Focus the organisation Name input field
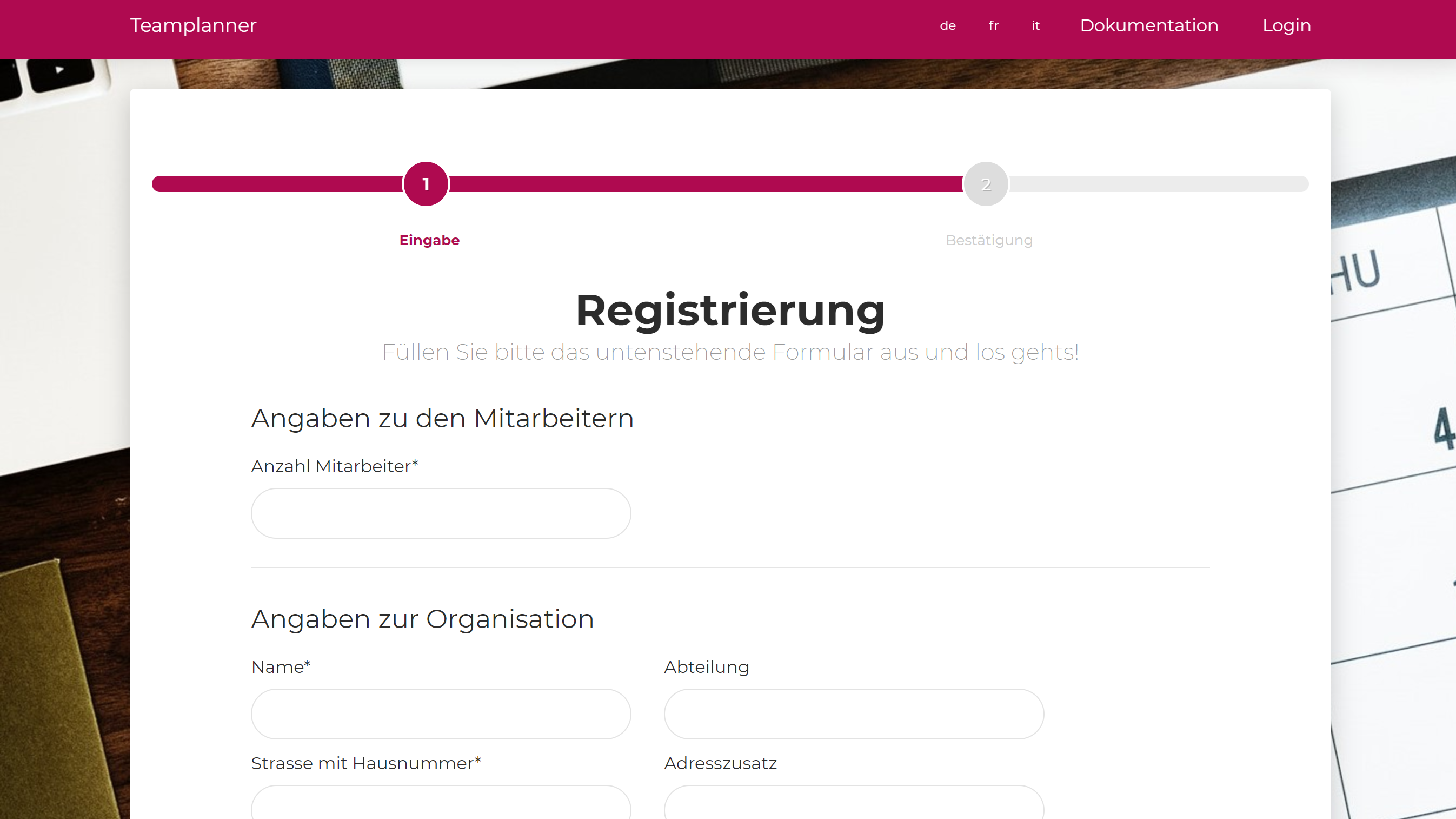1456x819 pixels. 441,714
